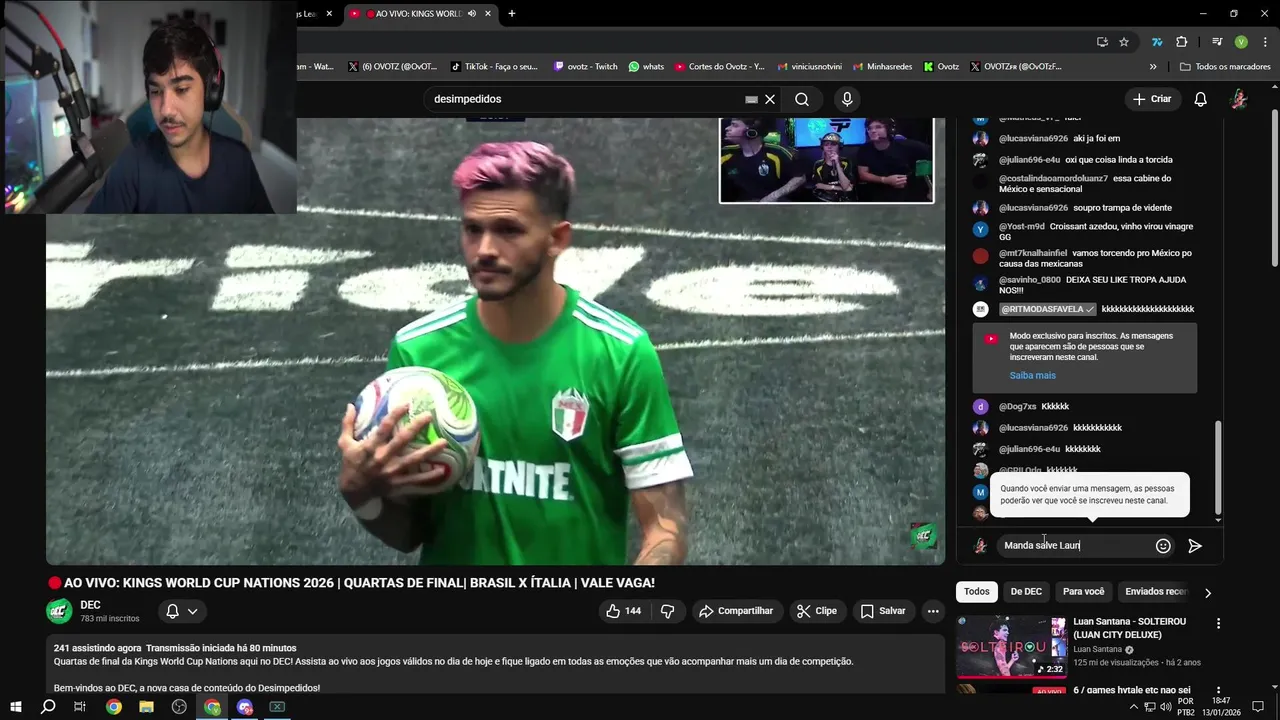Viewport: 1280px width, 720px height.
Task: Share the video via Compartilhar
Action: (x=736, y=611)
